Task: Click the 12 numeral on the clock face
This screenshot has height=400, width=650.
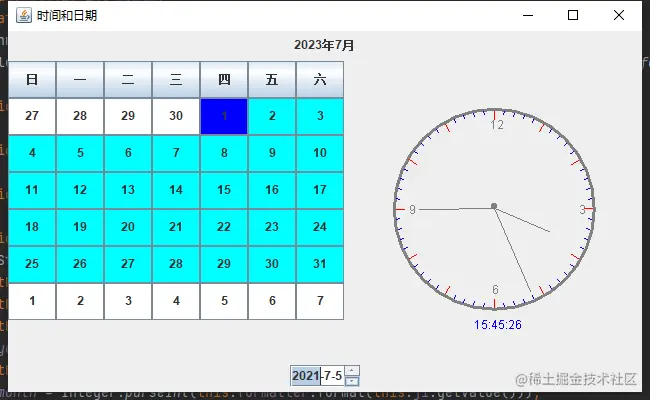Action: point(497,124)
